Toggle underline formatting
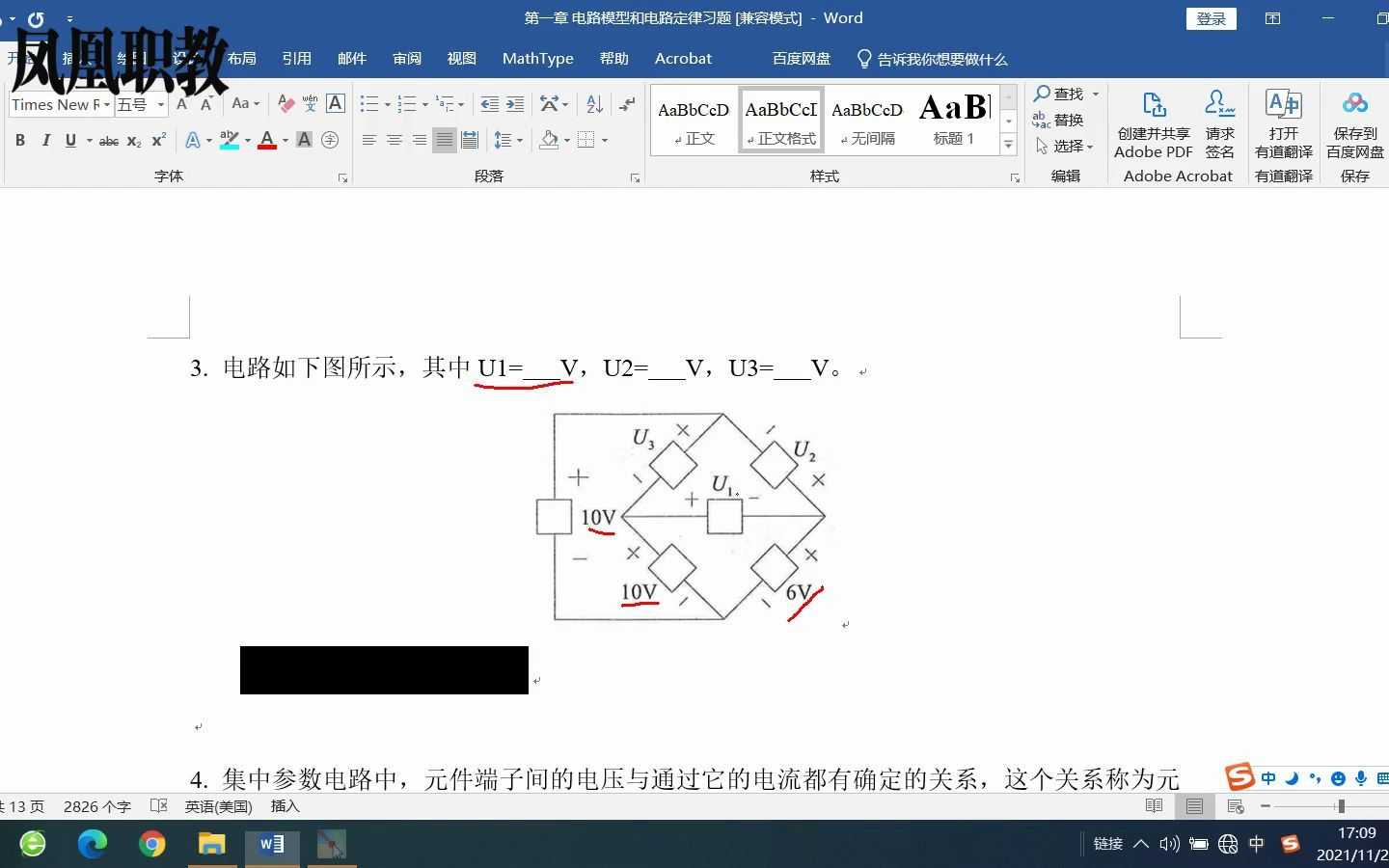 pos(70,141)
